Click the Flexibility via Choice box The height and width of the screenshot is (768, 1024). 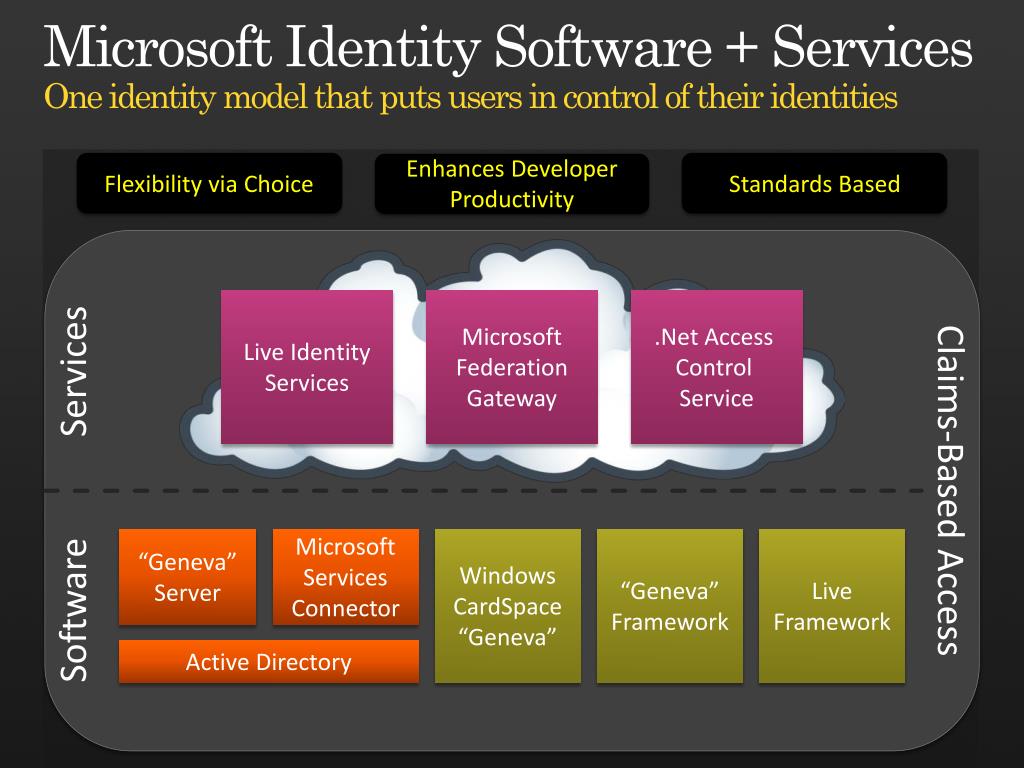point(209,183)
